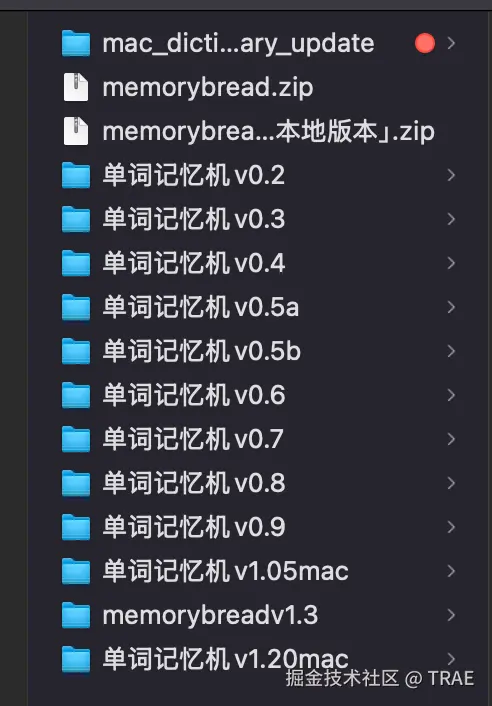Click the memorybrea...本地版本」.zip file icon
492x706 pixels.
76,131
